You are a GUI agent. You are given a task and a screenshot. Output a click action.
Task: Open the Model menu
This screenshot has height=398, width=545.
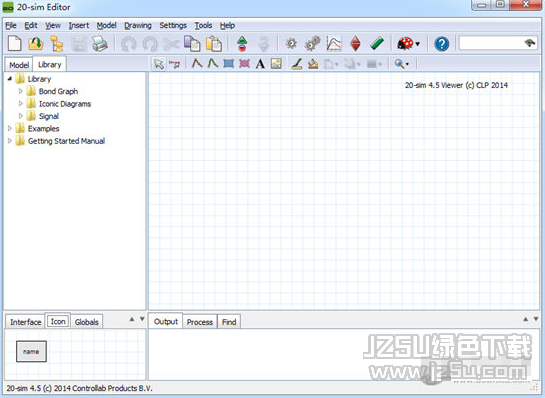tap(106, 25)
